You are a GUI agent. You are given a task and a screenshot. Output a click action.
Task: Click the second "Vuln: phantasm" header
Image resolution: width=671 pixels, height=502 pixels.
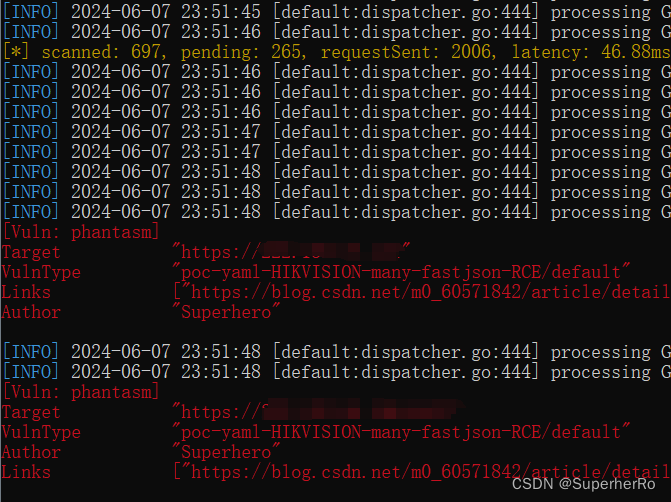[82, 392]
